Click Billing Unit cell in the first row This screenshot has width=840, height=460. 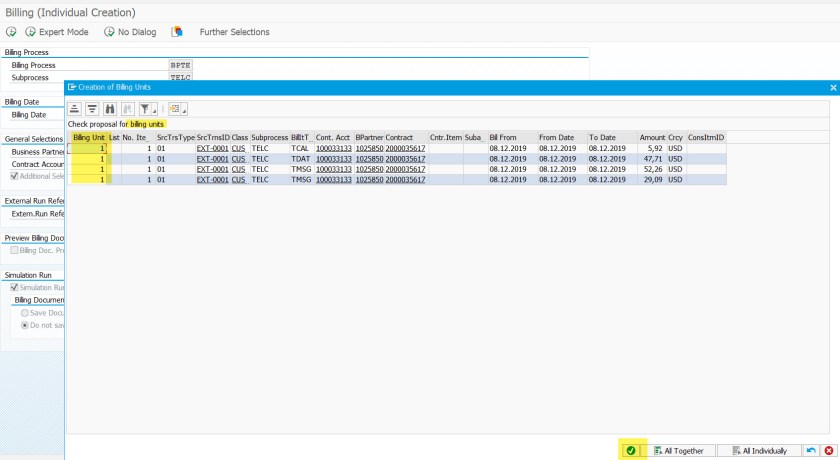point(88,148)
